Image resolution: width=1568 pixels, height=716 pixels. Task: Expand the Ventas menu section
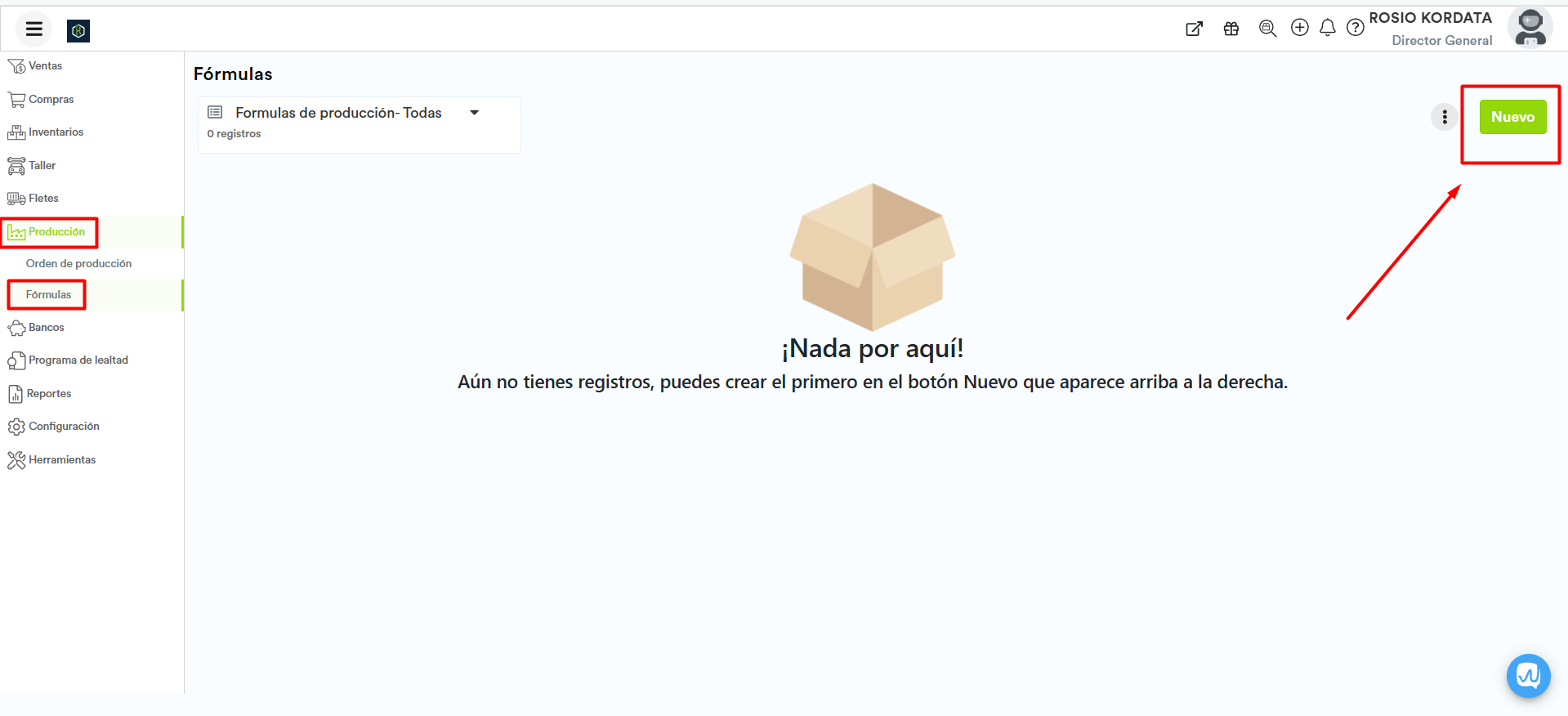45,66
